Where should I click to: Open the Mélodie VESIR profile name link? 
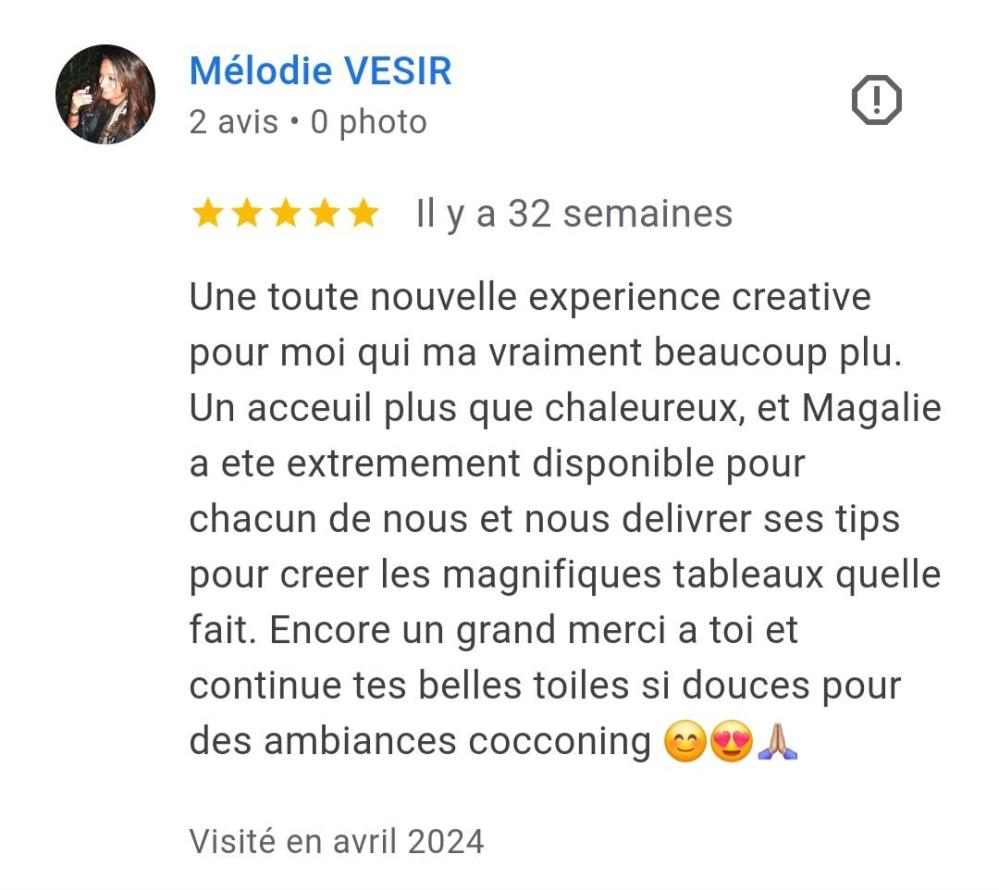point(320,70)
